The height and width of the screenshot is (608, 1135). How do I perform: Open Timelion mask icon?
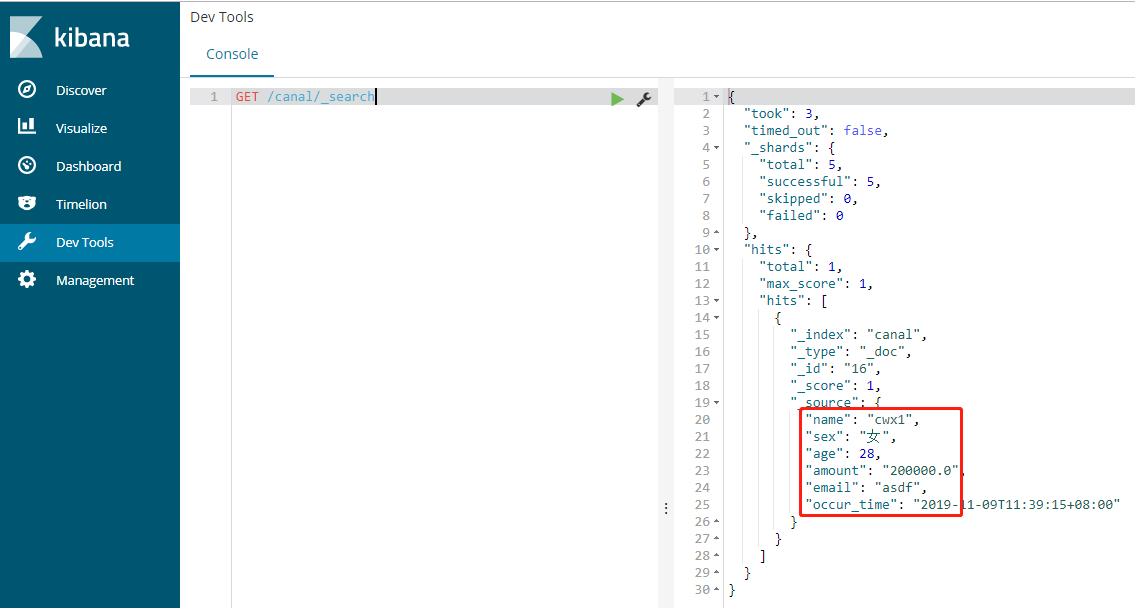(x=27, y=203)
